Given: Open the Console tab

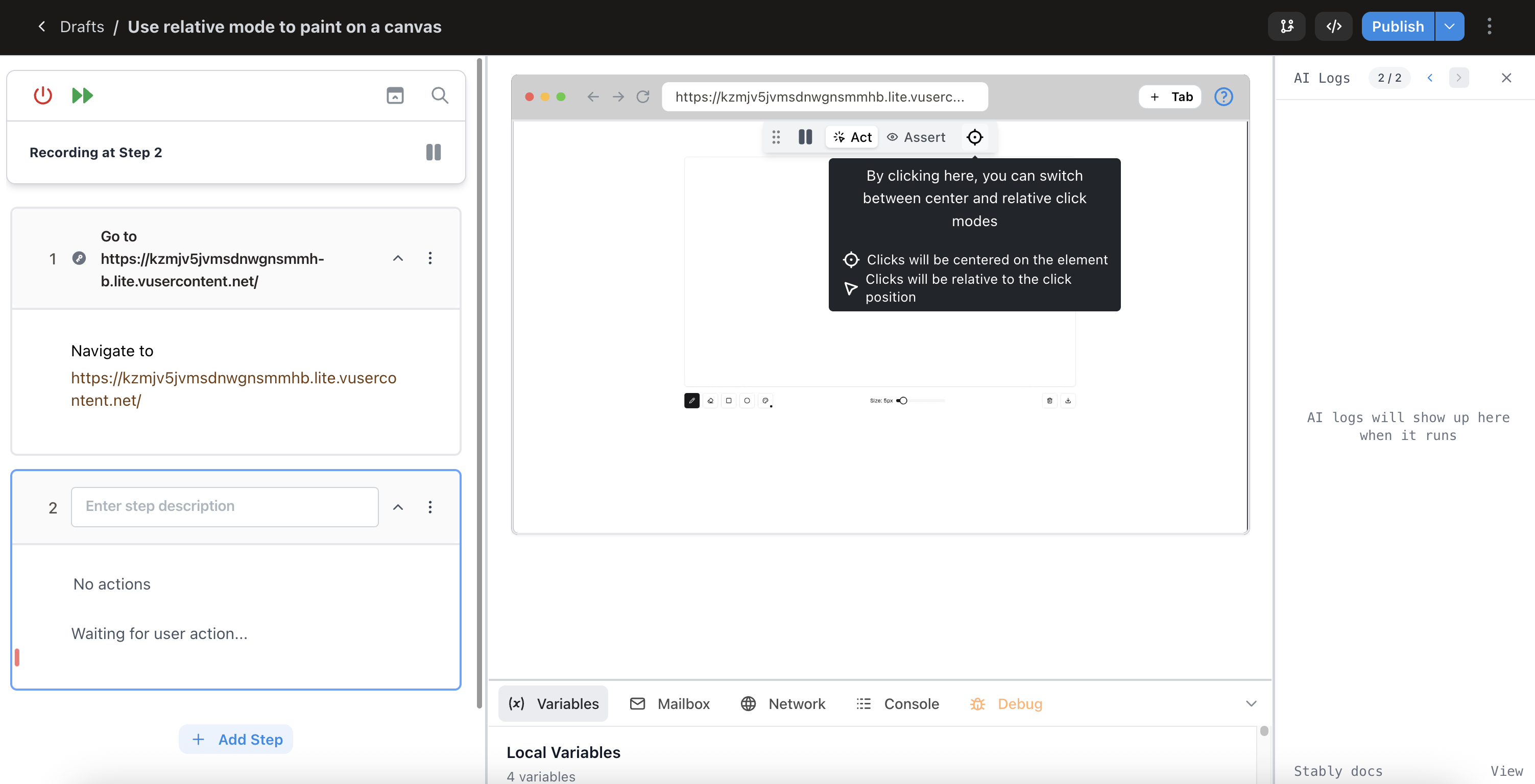Looking at the screenshot, I should (897, 703).
